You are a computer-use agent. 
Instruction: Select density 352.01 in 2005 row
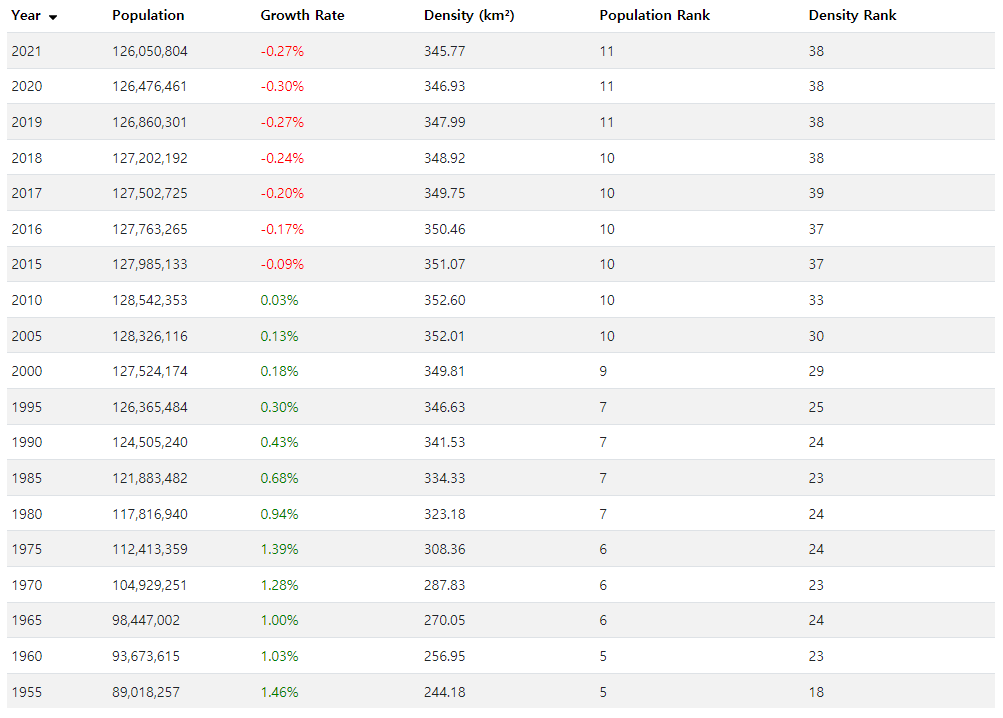[x=445, y=336]
